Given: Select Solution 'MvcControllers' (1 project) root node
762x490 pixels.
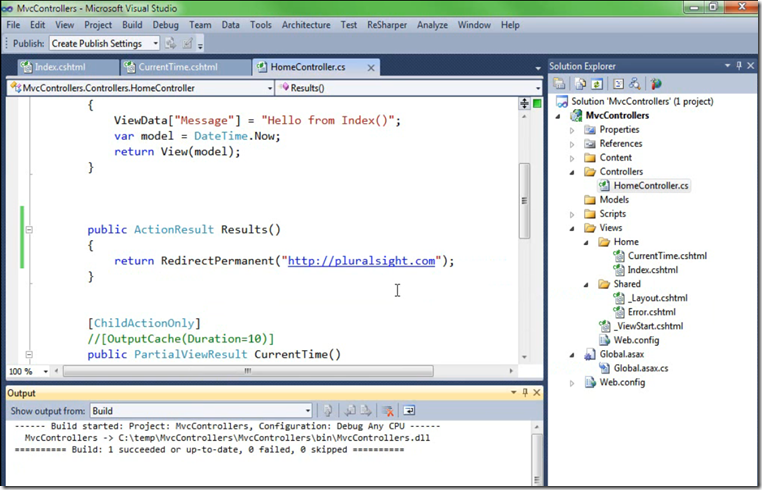Looking at the screenshot, I should [642, 102].
